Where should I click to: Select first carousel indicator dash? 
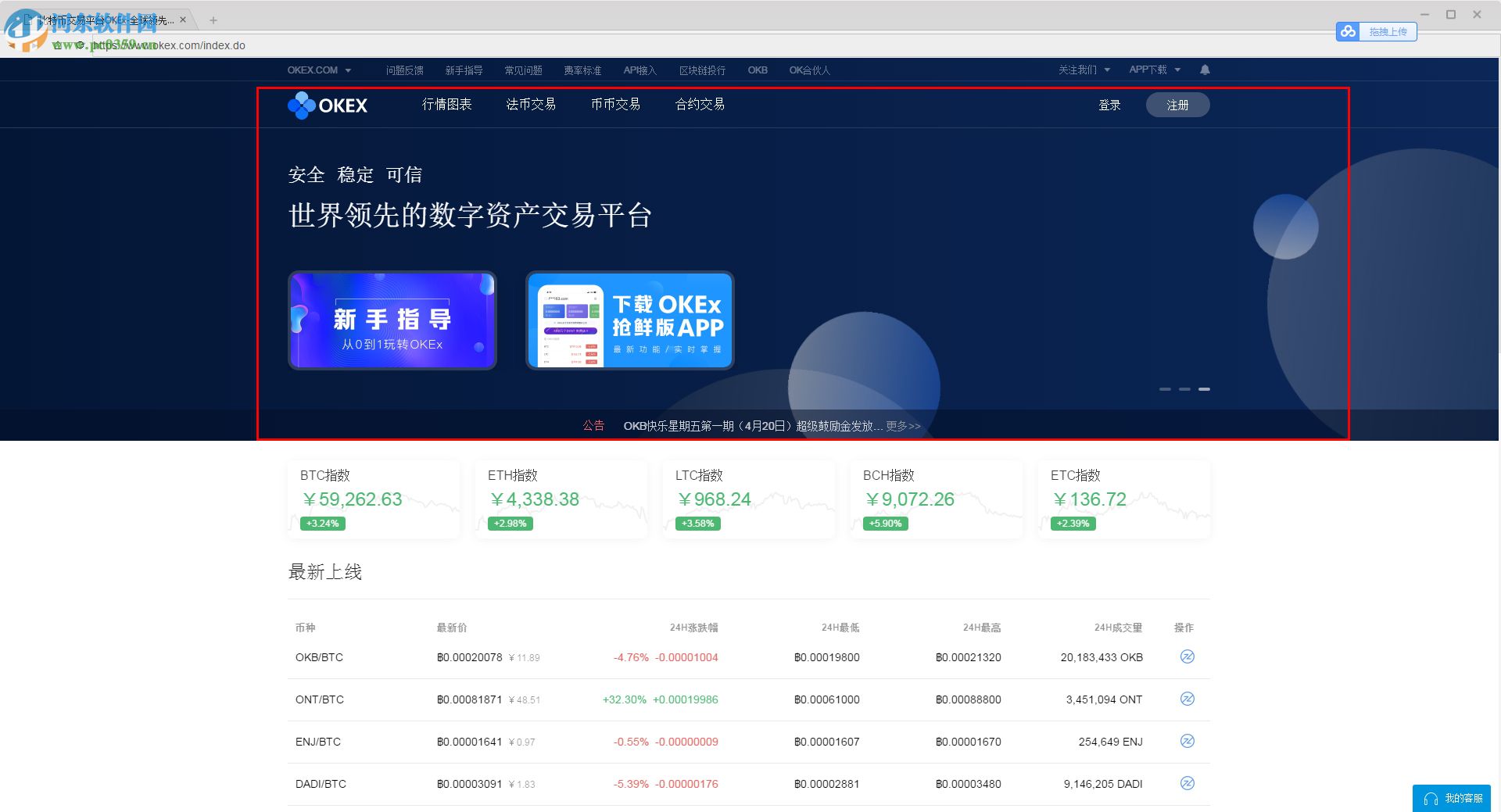[x=1165, y=388]
